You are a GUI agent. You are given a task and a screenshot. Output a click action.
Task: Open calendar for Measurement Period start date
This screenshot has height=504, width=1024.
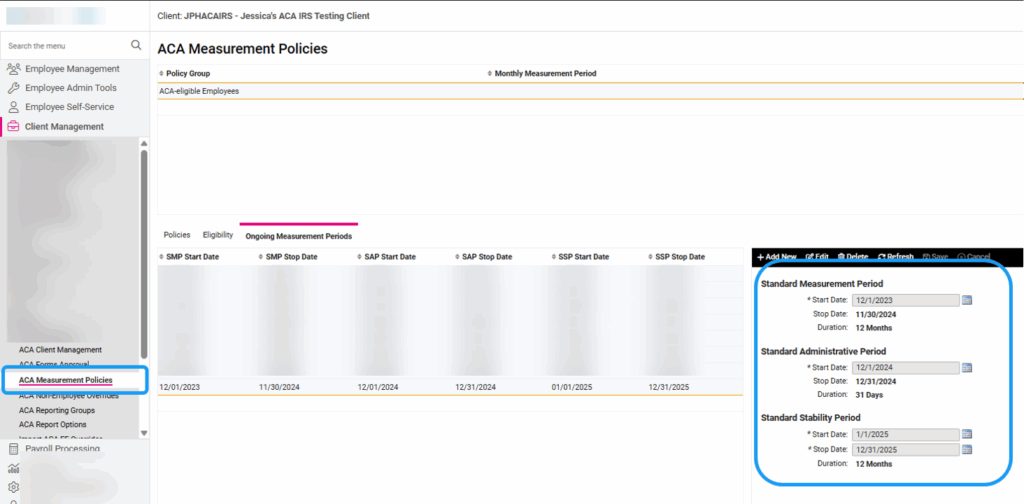pyautogui.click(x=967, y=300)
